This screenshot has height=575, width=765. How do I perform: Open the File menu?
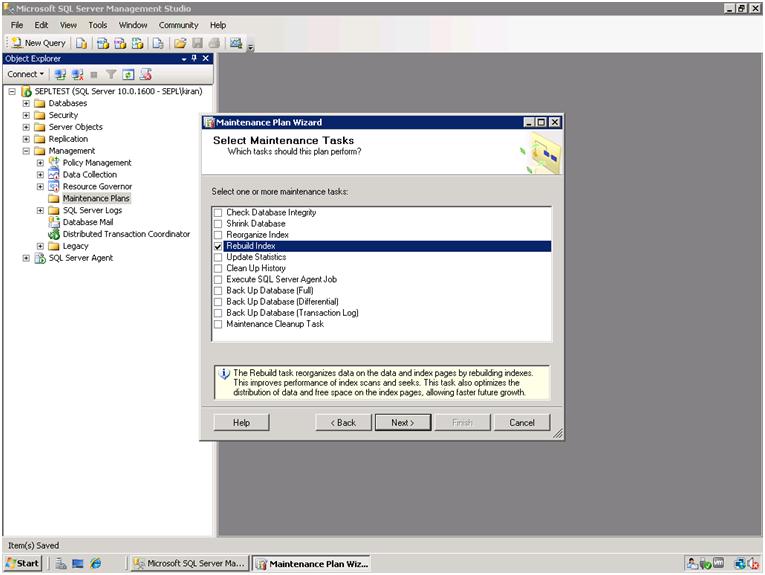point(17,25)
